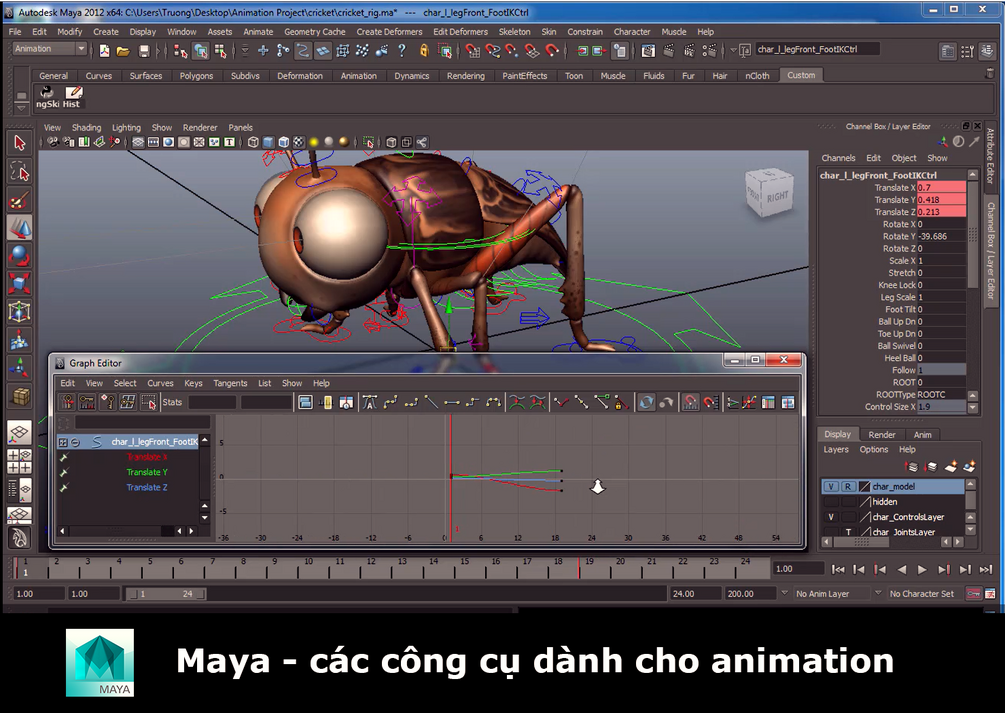Viewport: 1005px width, 713px height.
Task: Select the arrow Select tool in the toolbox
Action: point(19,143)
